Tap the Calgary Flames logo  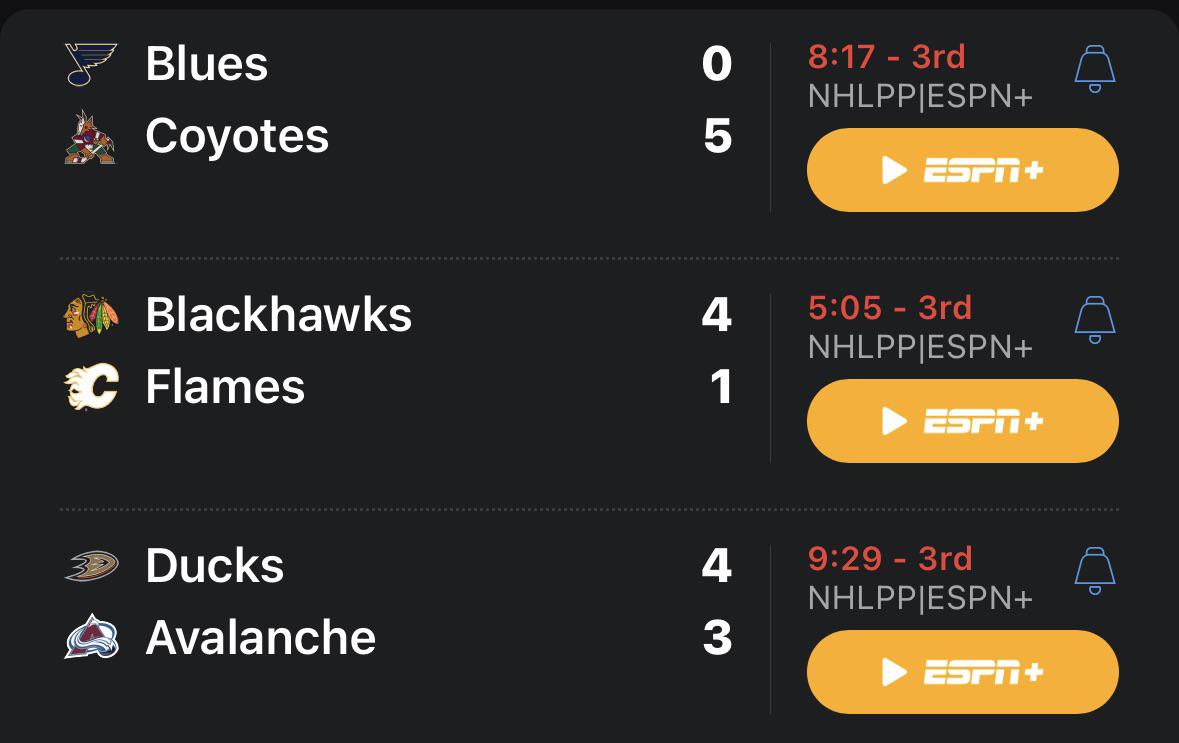pyautogui.click(x=91, y=387)
